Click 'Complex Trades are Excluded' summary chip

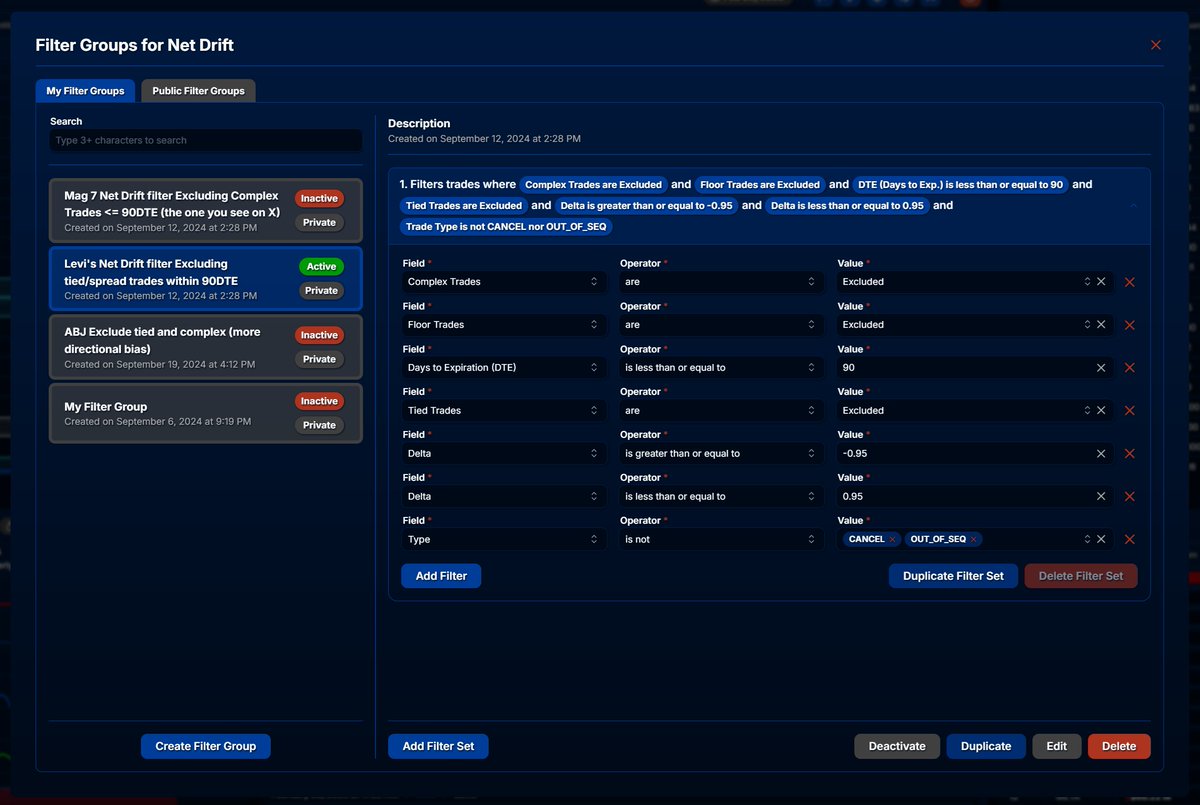point(593,185)
